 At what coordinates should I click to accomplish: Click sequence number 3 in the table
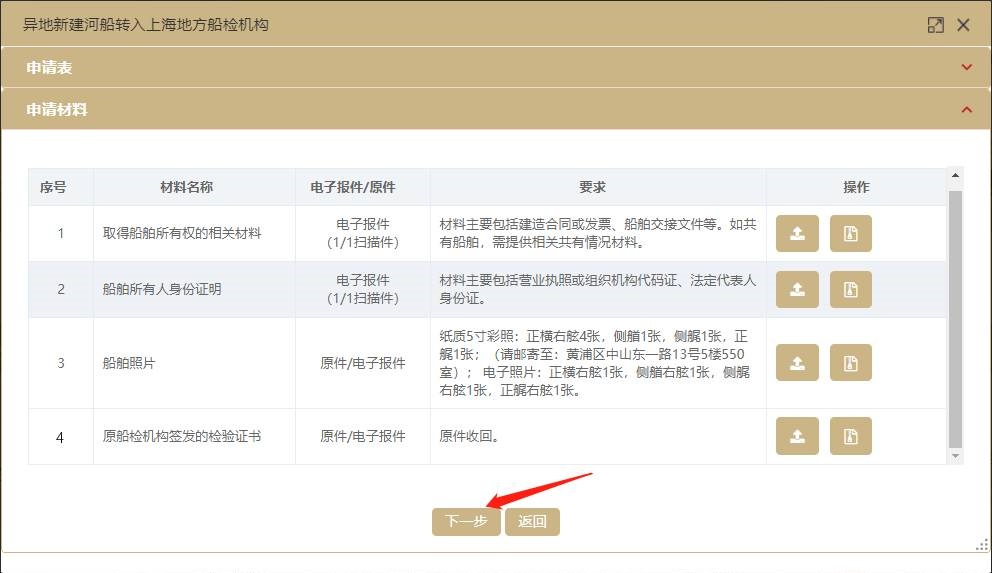[61, 363]
